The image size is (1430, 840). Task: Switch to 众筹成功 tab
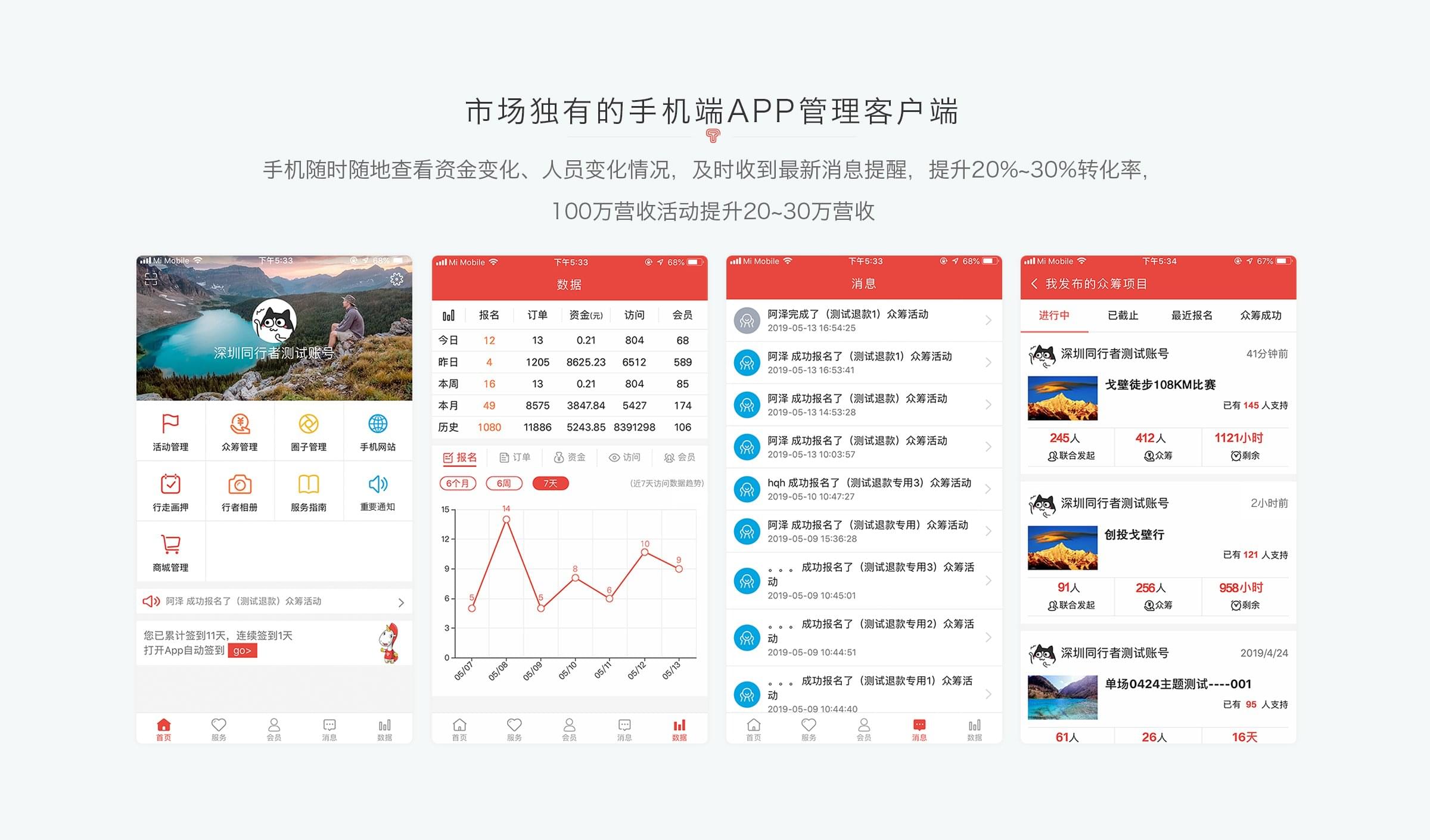click(1261, 315)
